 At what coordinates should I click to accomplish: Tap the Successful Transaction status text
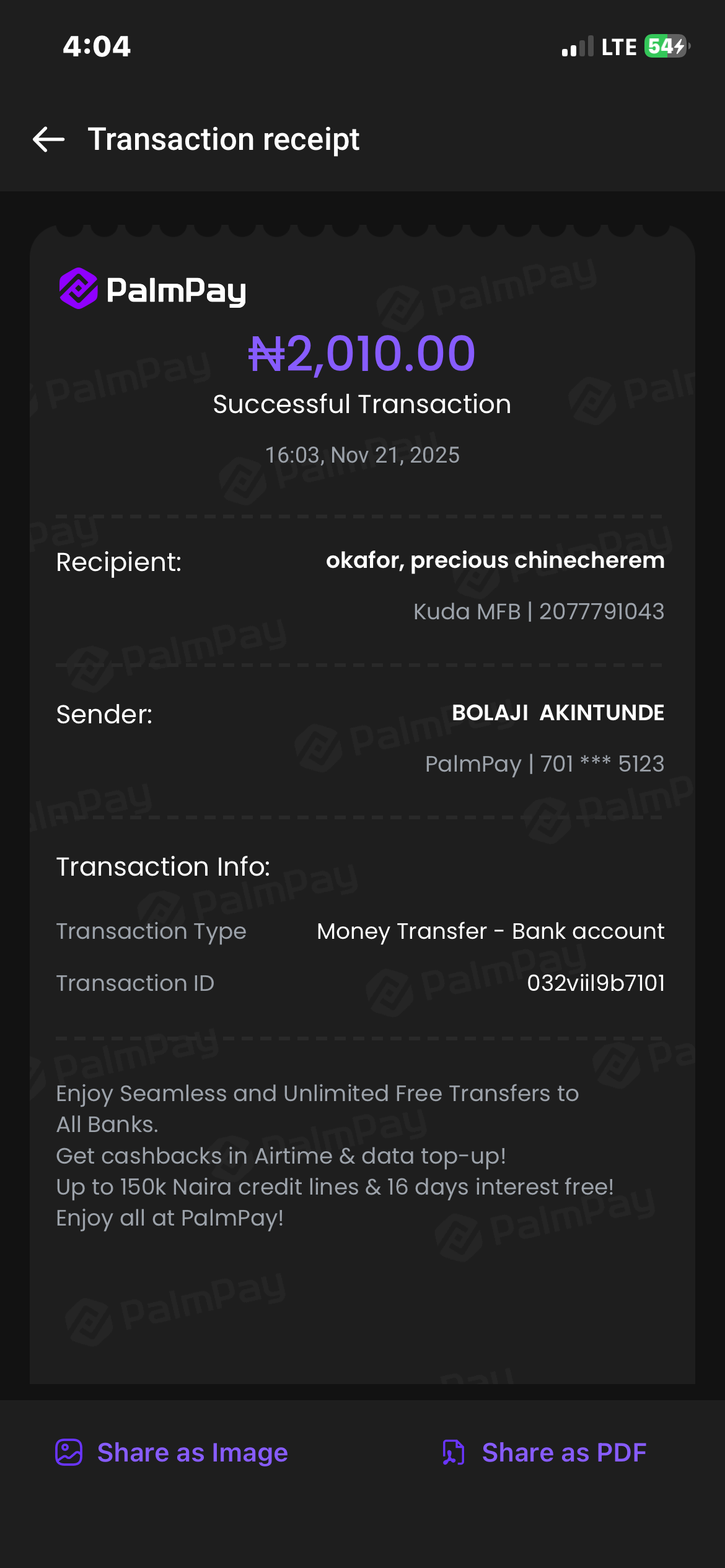tap(362, 404)
